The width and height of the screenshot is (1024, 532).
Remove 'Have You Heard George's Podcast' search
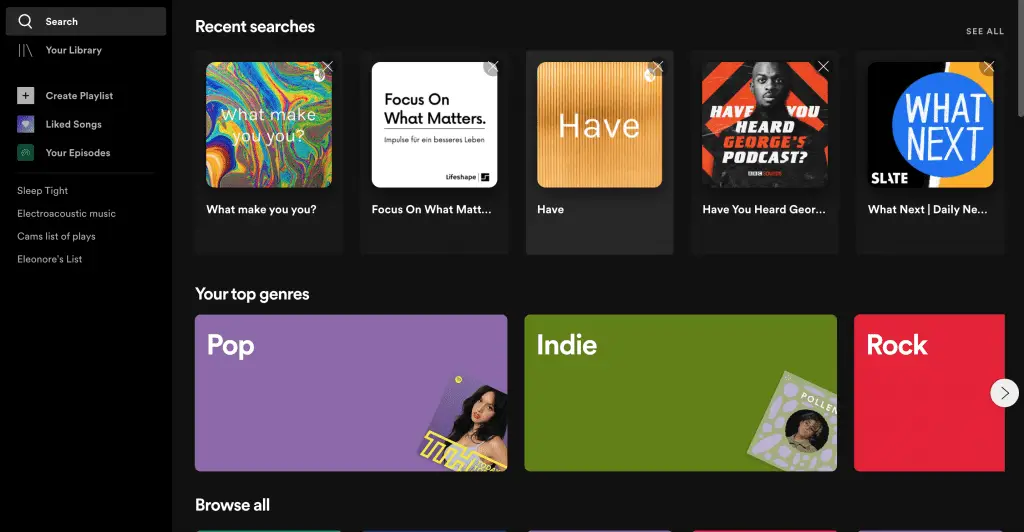824,67
